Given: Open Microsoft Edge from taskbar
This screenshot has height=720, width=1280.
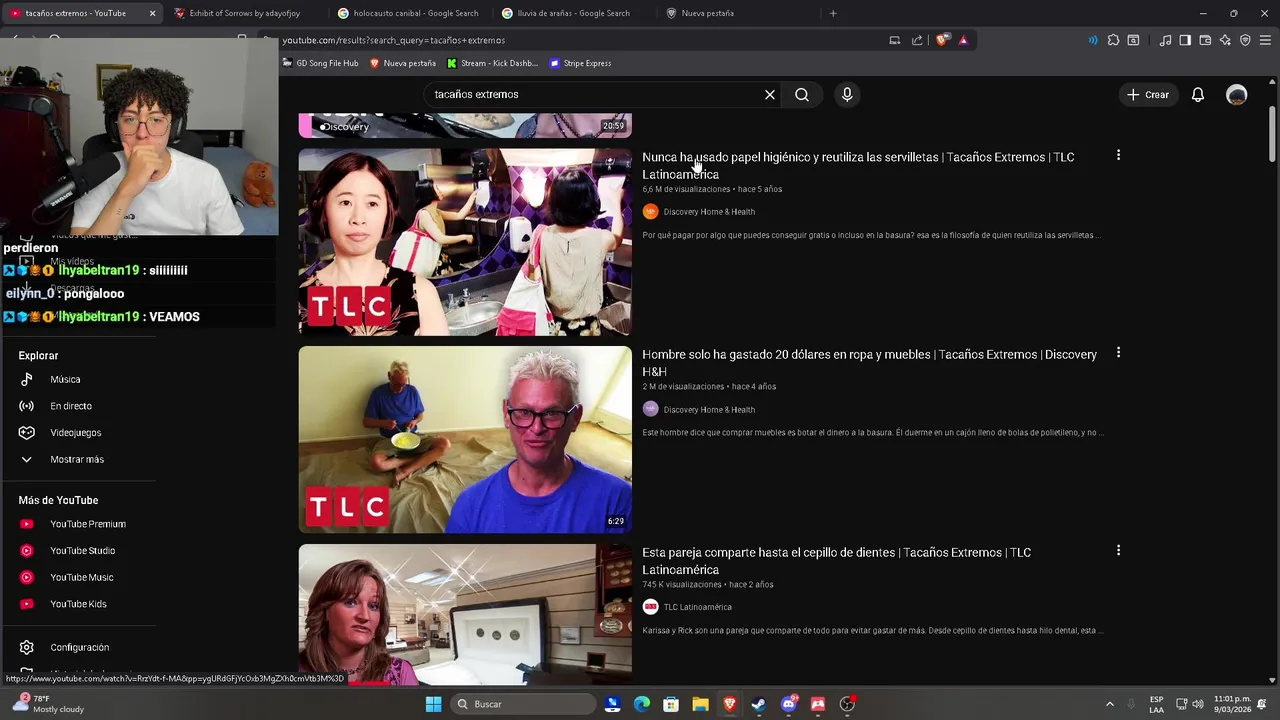Looking at the screenshot, I should coord(642,704).
